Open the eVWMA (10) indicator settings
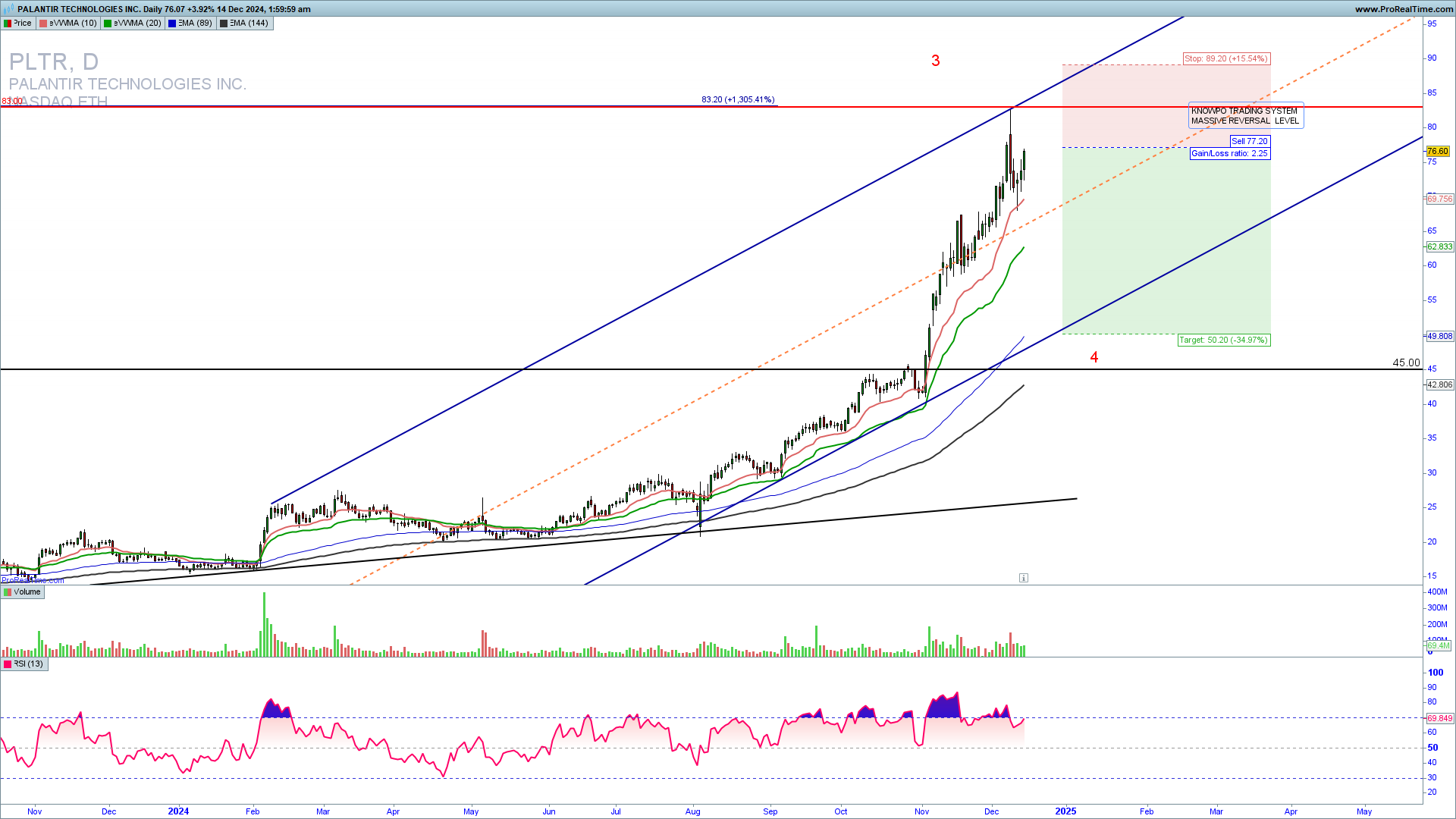Screen dimensions: 1456x819 (x=68, y=23)
